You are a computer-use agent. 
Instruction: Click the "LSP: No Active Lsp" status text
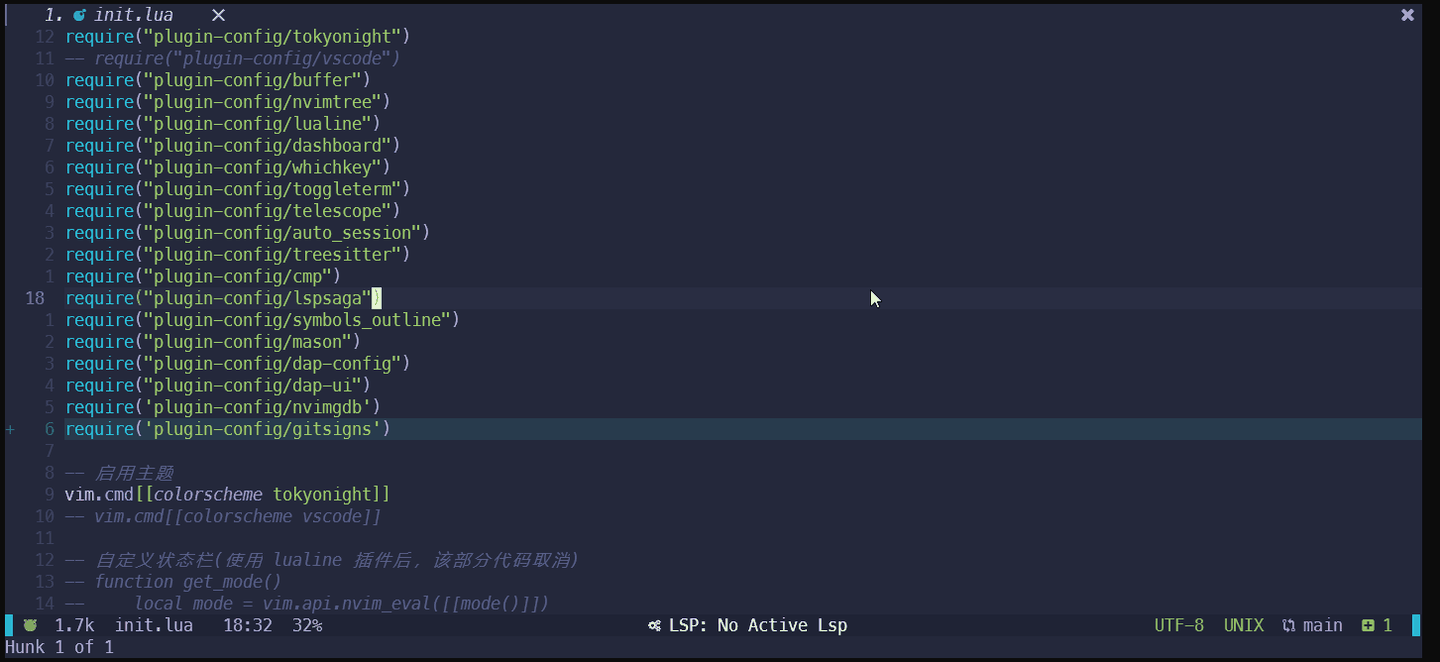pos(757,625)
